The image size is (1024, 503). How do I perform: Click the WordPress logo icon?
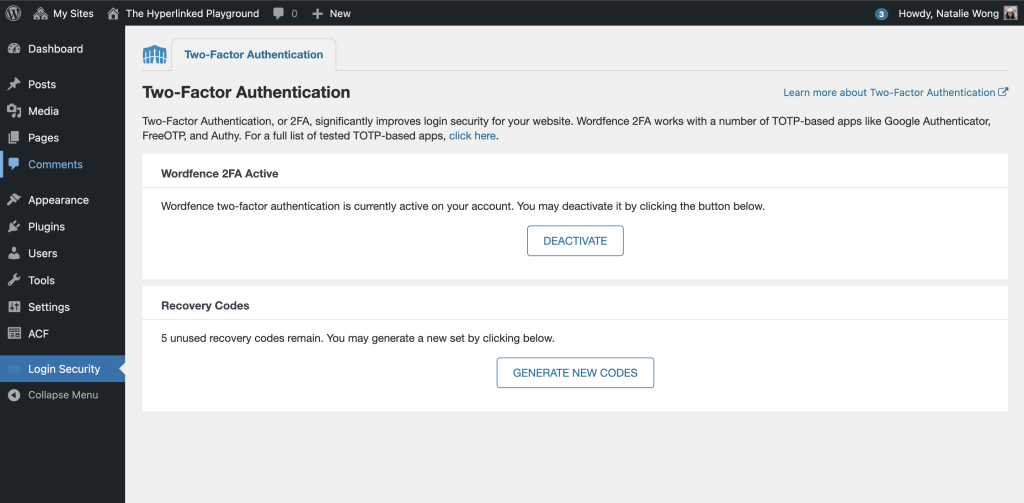pos(13,13)
